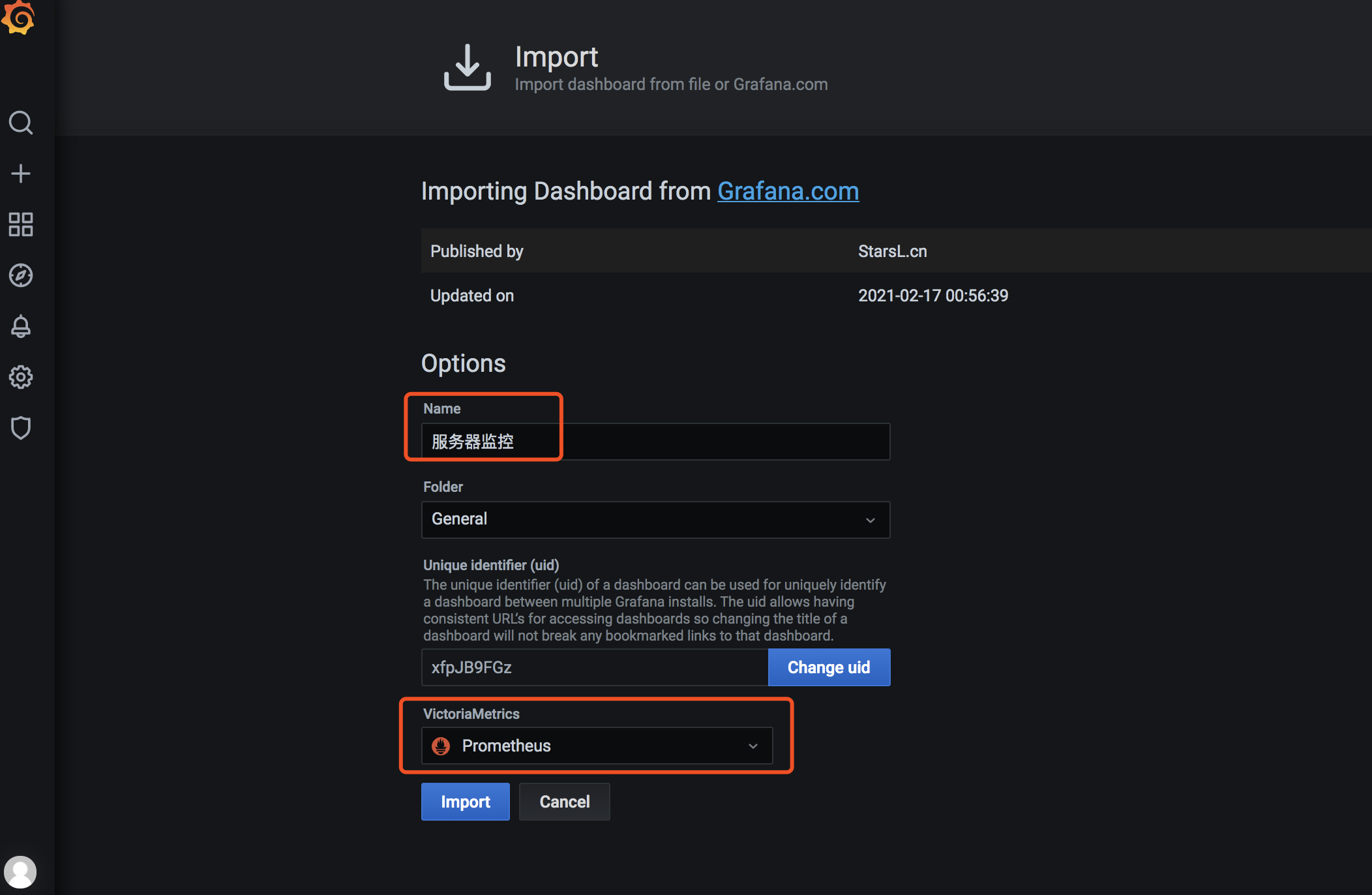The height and width of the screenshot is (895, 1372).
Task: Click the Import download icon in header
Action: 467,67
